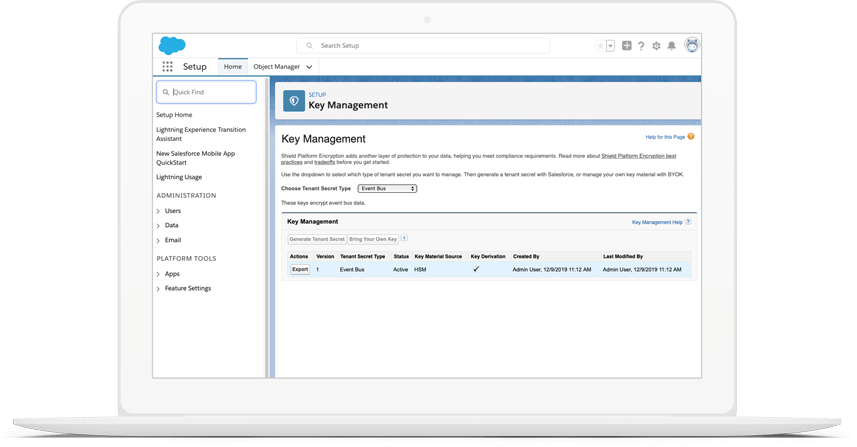This screenshot has height=447, width=857.
Task: Click the Key Derivation column header
Action: click(x=488, y=256)
